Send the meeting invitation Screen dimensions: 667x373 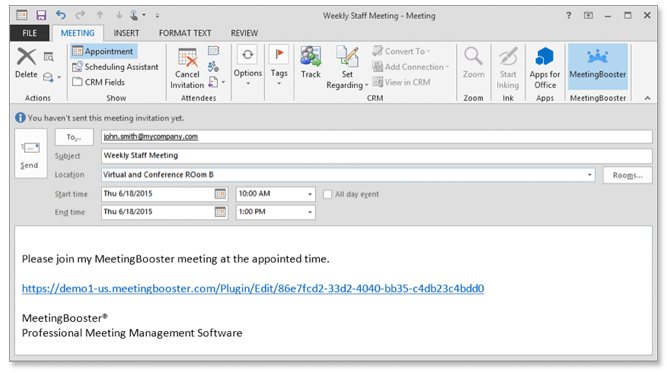tap(30, 153)
